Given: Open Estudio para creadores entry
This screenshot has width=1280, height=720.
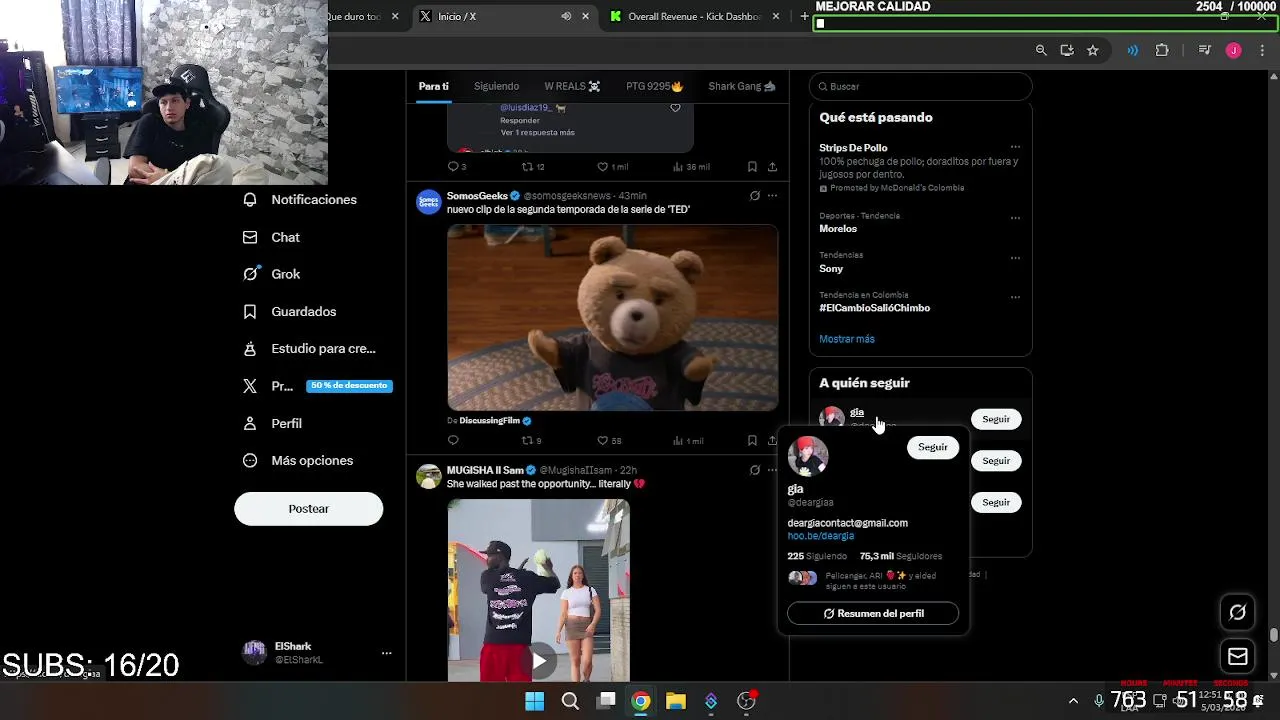Looking at the screenshot, I should 310,349.
